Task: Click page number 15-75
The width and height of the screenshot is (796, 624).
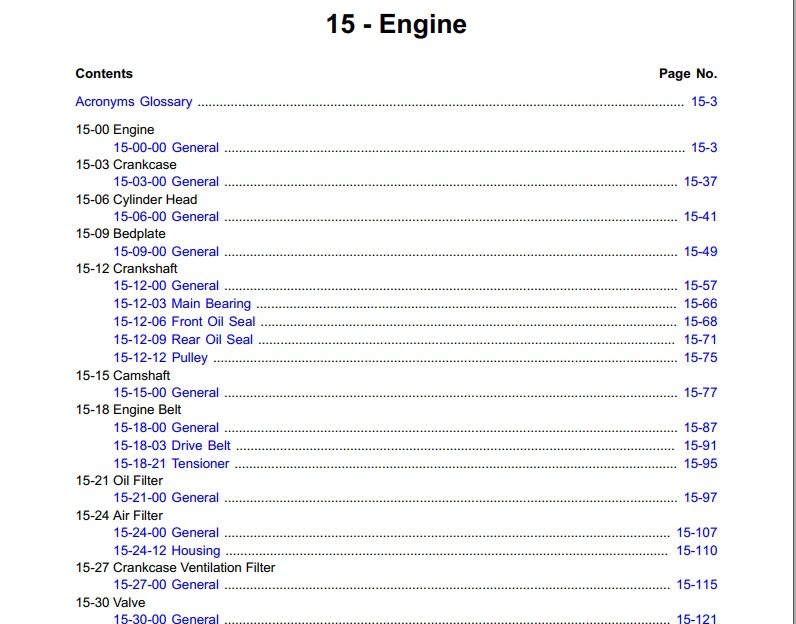Action: [x=701, y=357]
